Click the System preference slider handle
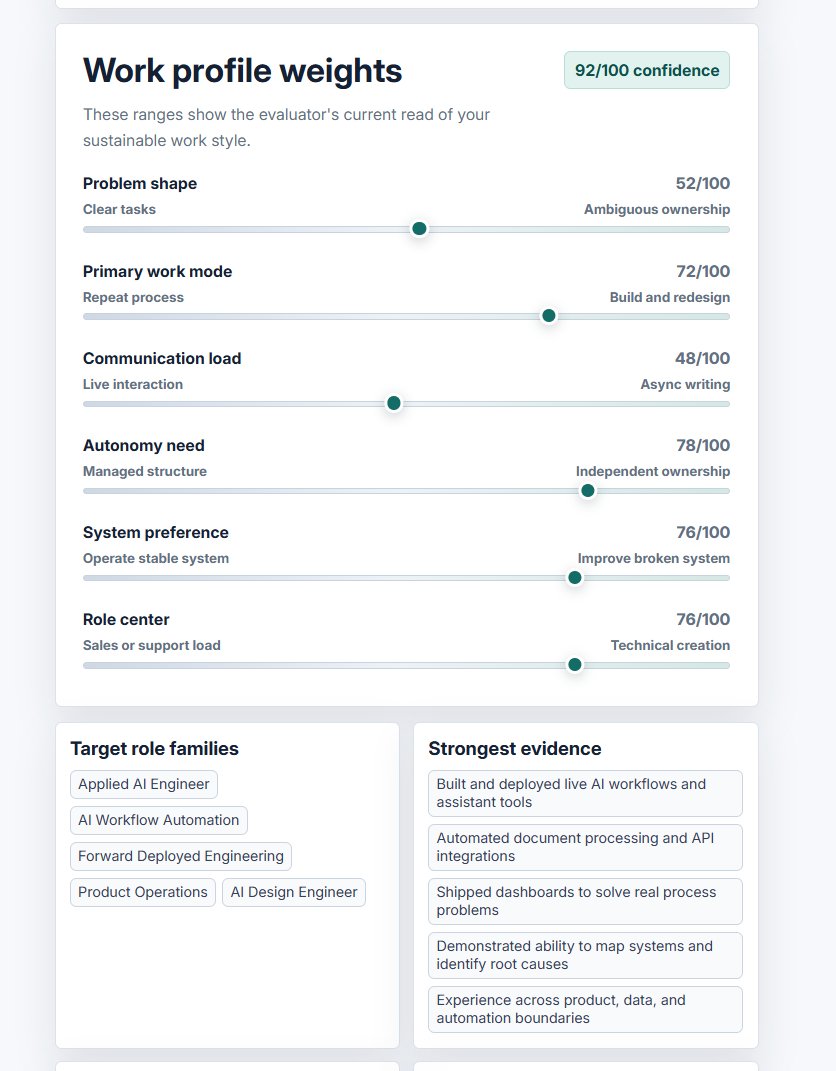 [x=575, y=578]
